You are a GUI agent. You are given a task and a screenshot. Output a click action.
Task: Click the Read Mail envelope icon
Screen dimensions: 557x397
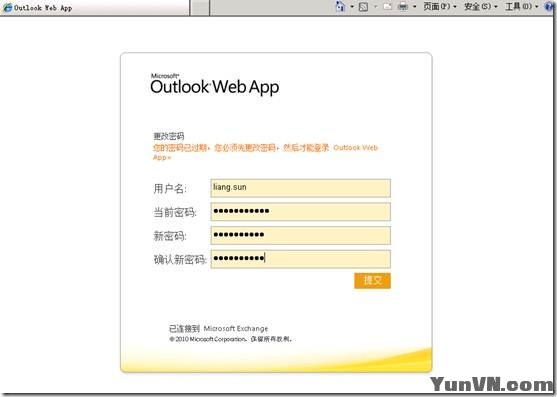388,6
